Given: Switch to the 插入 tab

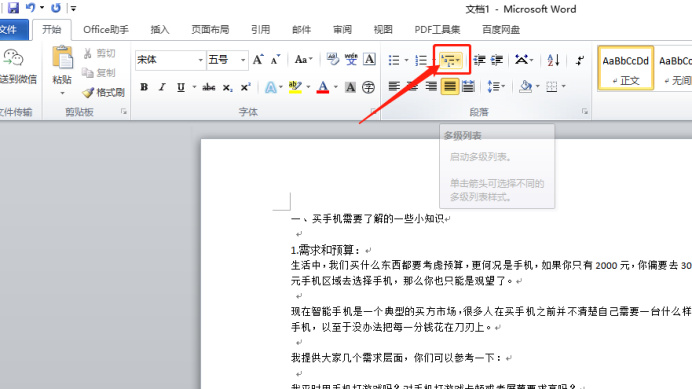Looking at the screenshot, I should [x=160, y=30].
